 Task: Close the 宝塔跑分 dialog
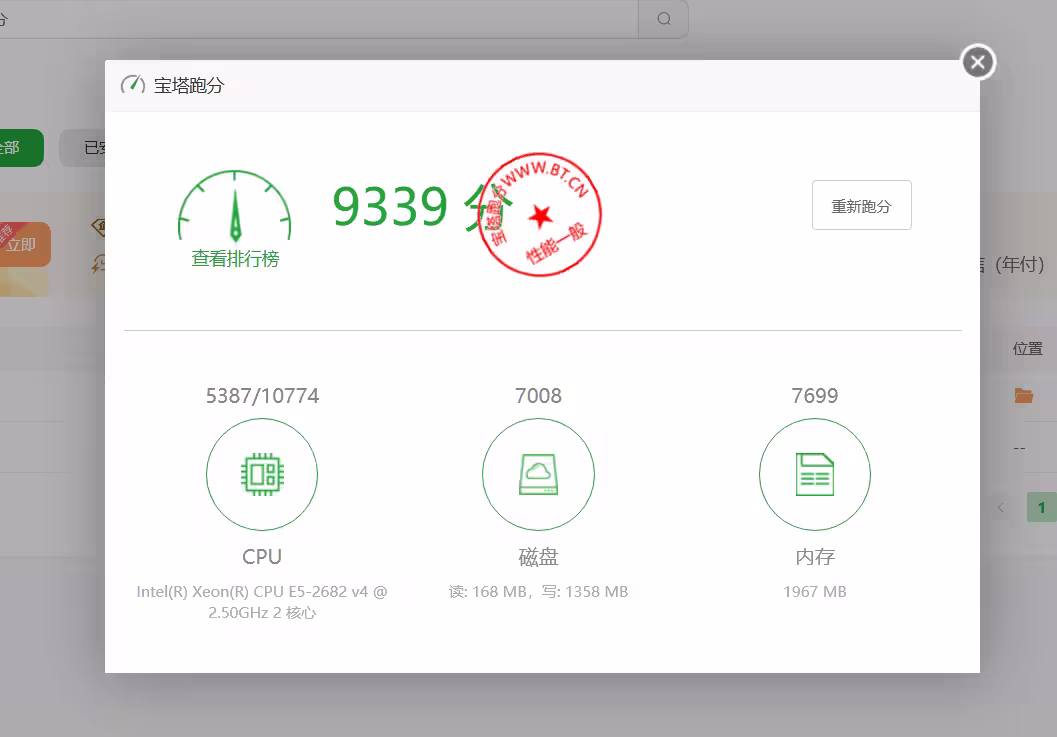pos(977,61)
